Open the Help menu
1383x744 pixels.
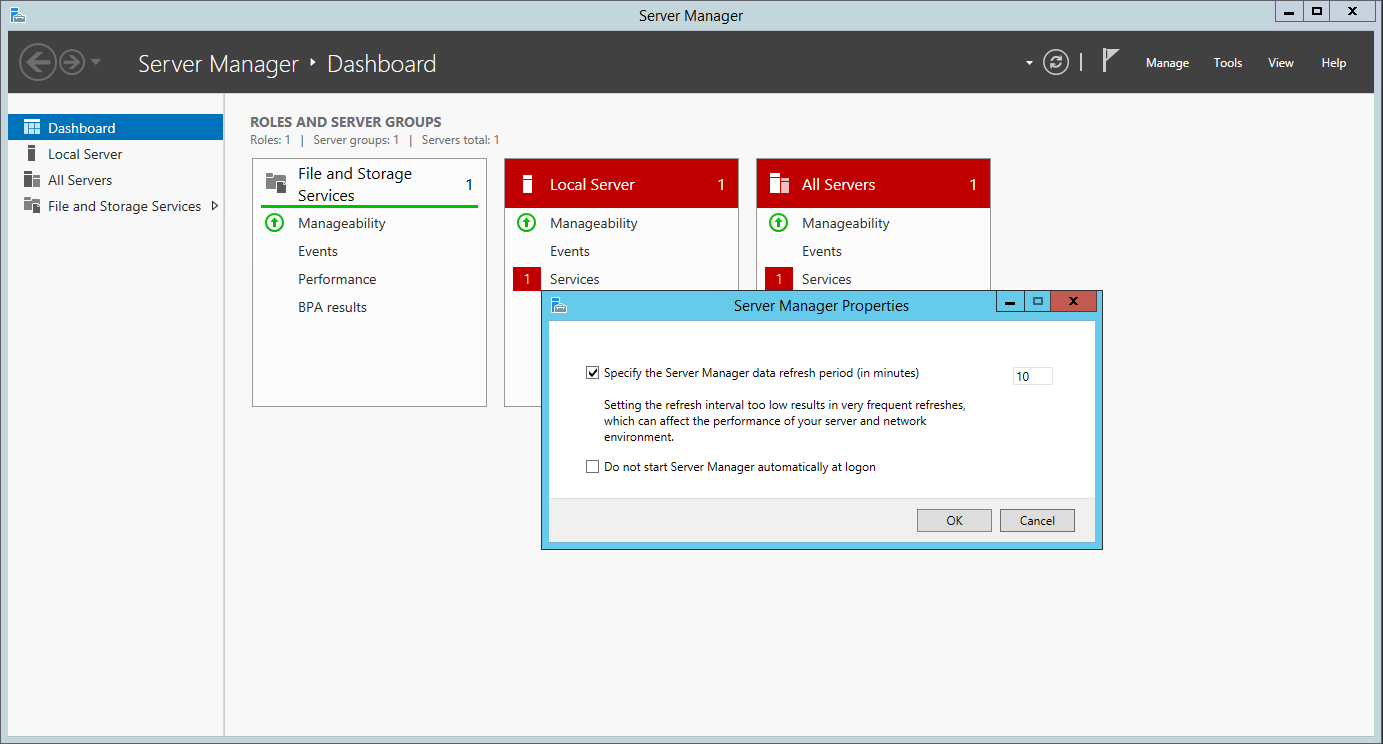tap(1334, 63)
